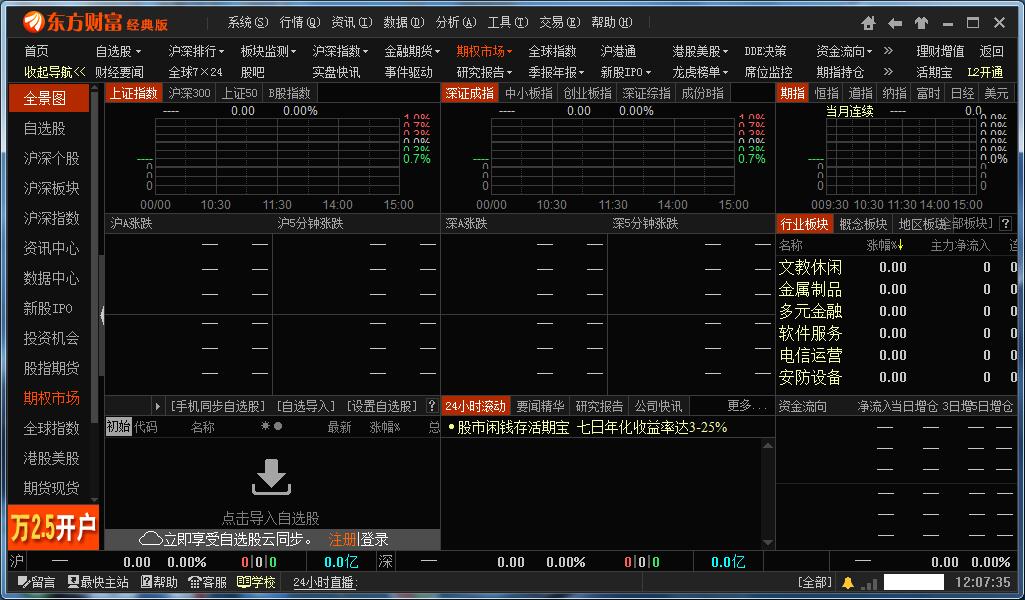The width and height of the screenshot is (1025, 600).
Task: Switch to the 创业板指 tab
Action: (588, 93)
